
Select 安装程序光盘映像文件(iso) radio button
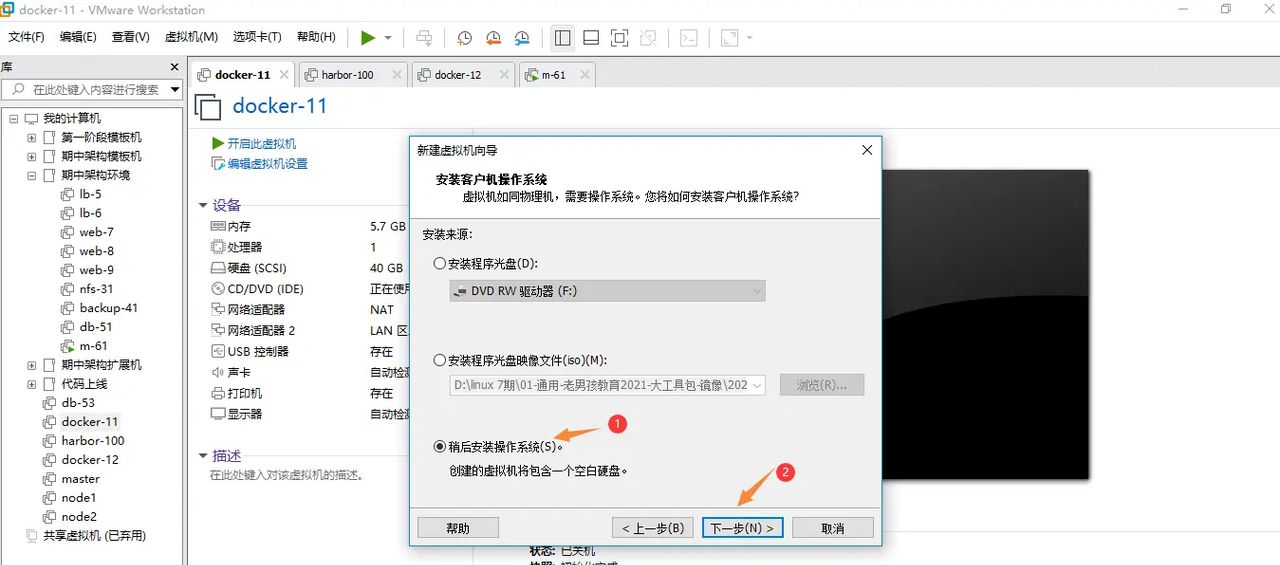pyautogui.click(x=440, y=360)
